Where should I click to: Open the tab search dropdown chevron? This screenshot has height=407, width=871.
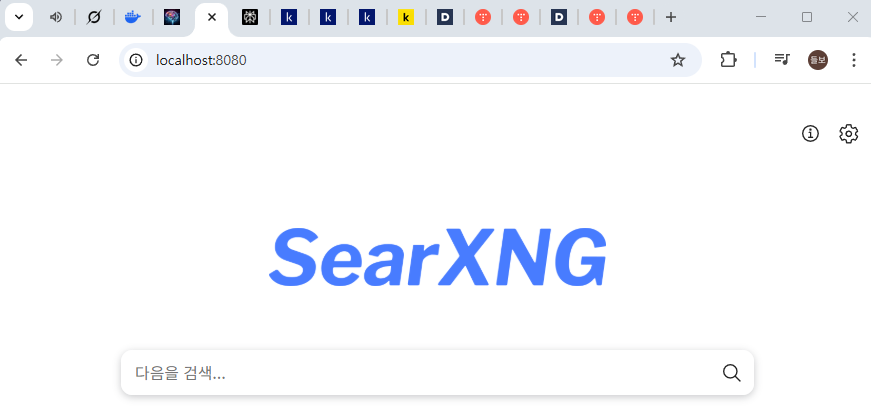[x=19, y=17]
